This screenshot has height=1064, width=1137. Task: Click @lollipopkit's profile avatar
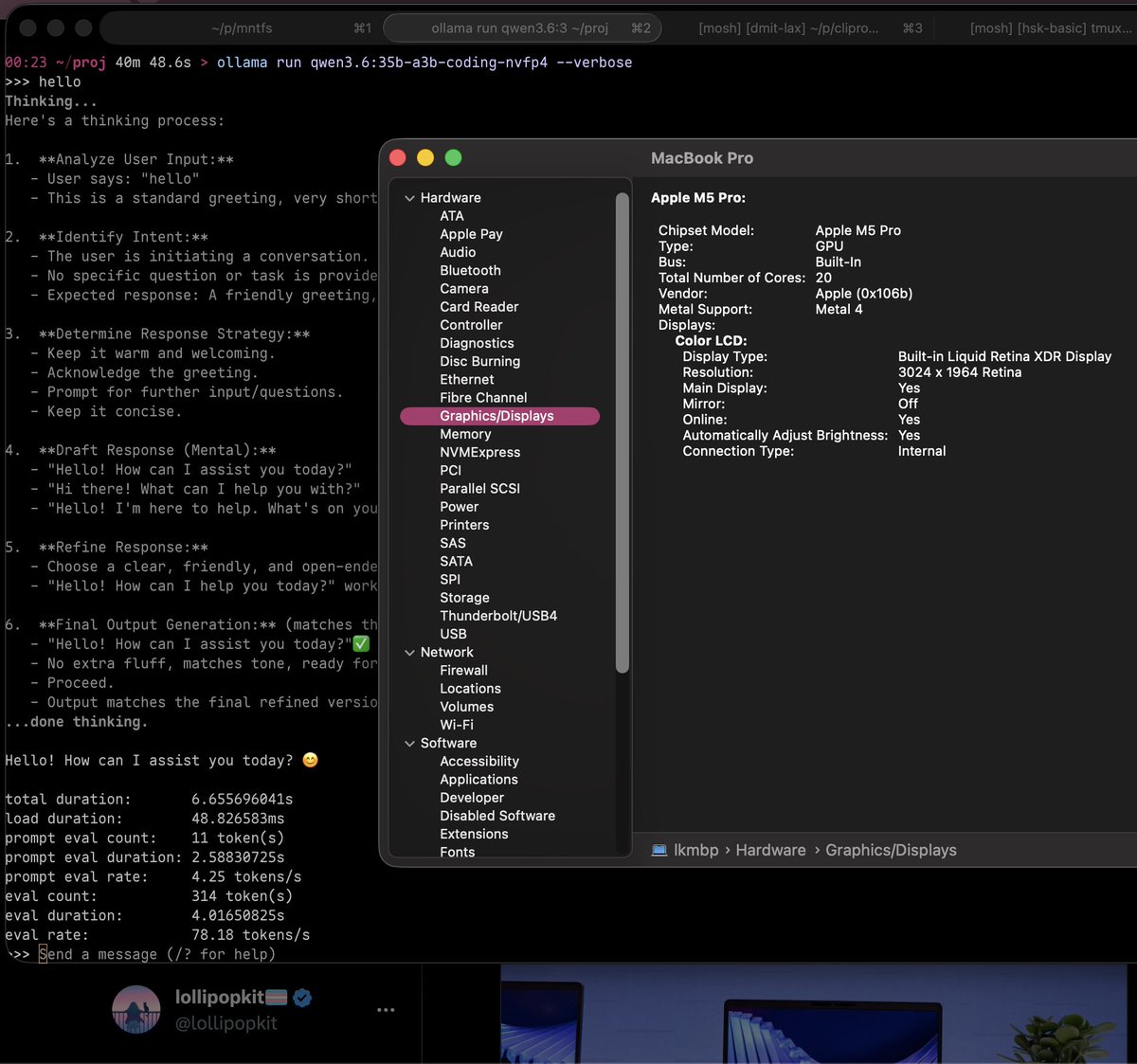[x=136, y=1010]
